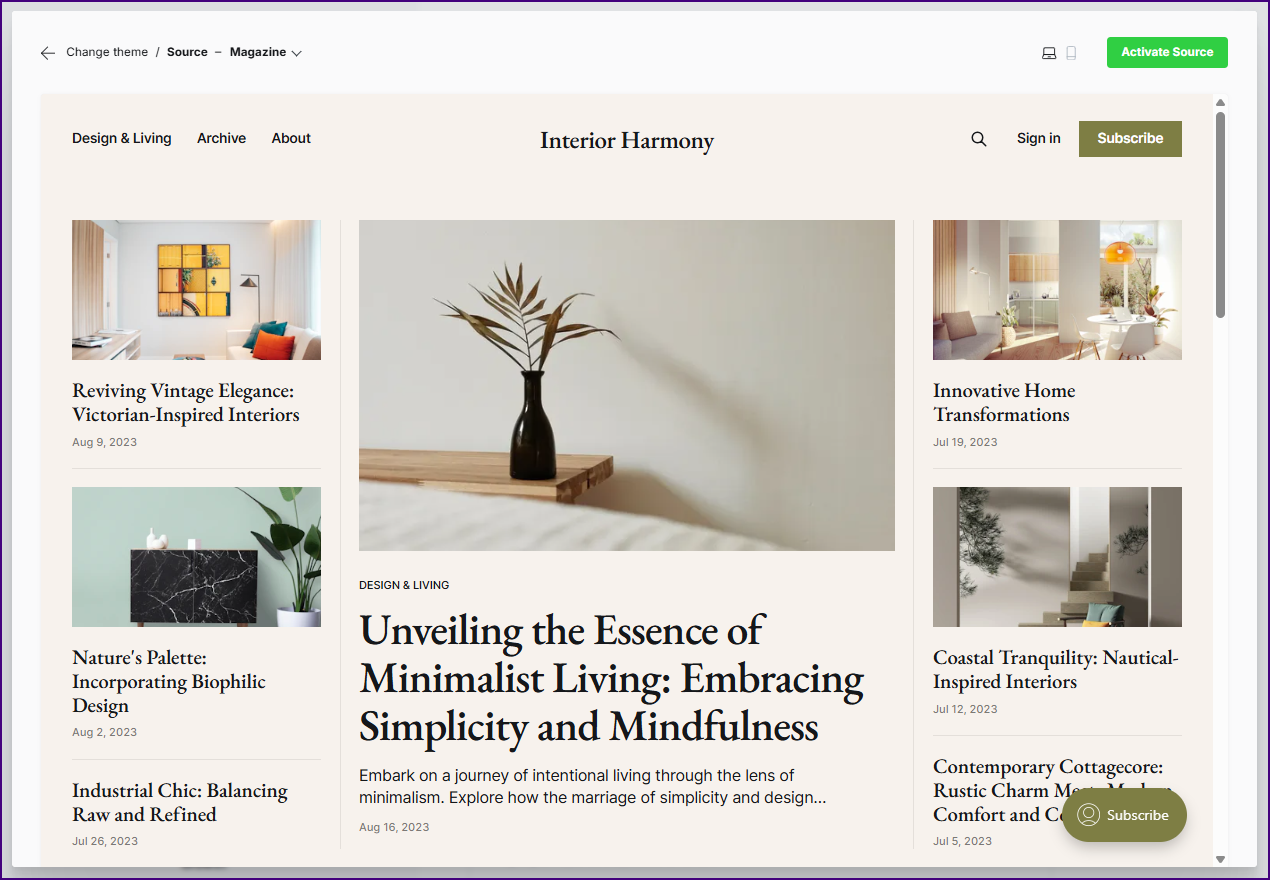Expand the Magazine layout dropdown
The width and height of the screenshot is (1270, 880).
266,52
